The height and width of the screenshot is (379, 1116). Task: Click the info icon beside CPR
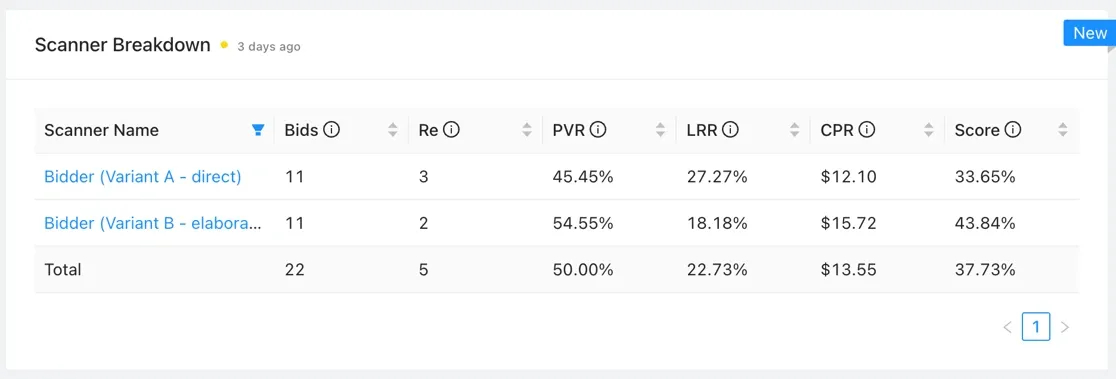pyautogui.click(x=866, y=130)
